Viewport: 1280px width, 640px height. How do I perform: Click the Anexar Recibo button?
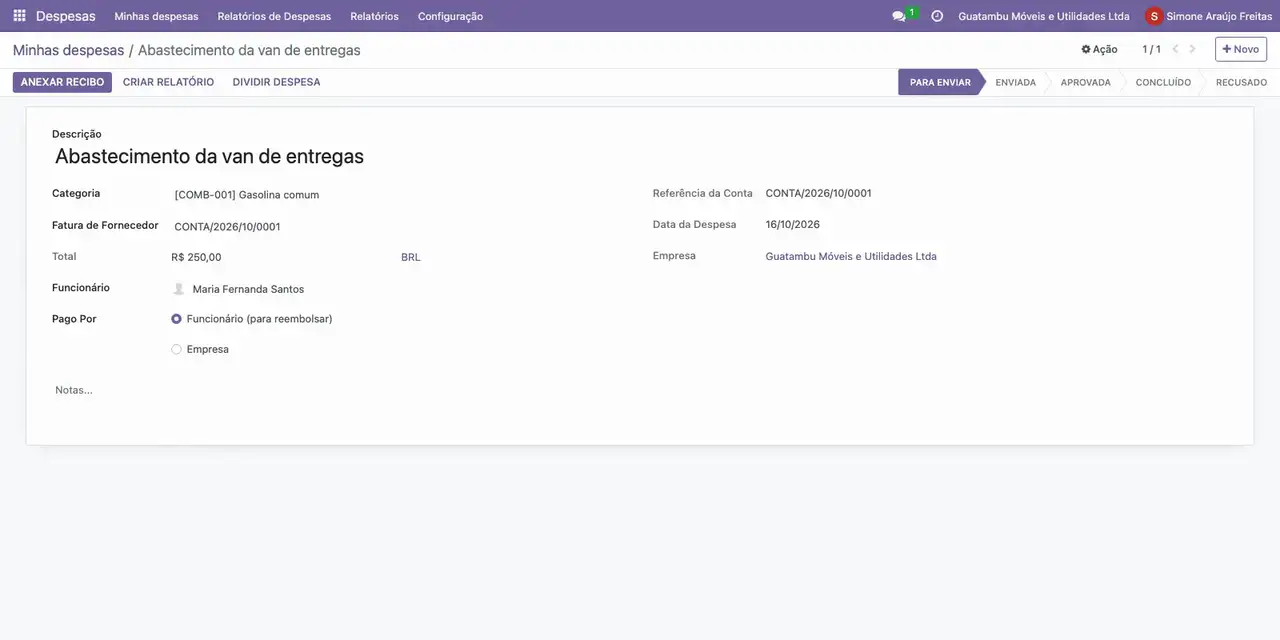point(62,82)
